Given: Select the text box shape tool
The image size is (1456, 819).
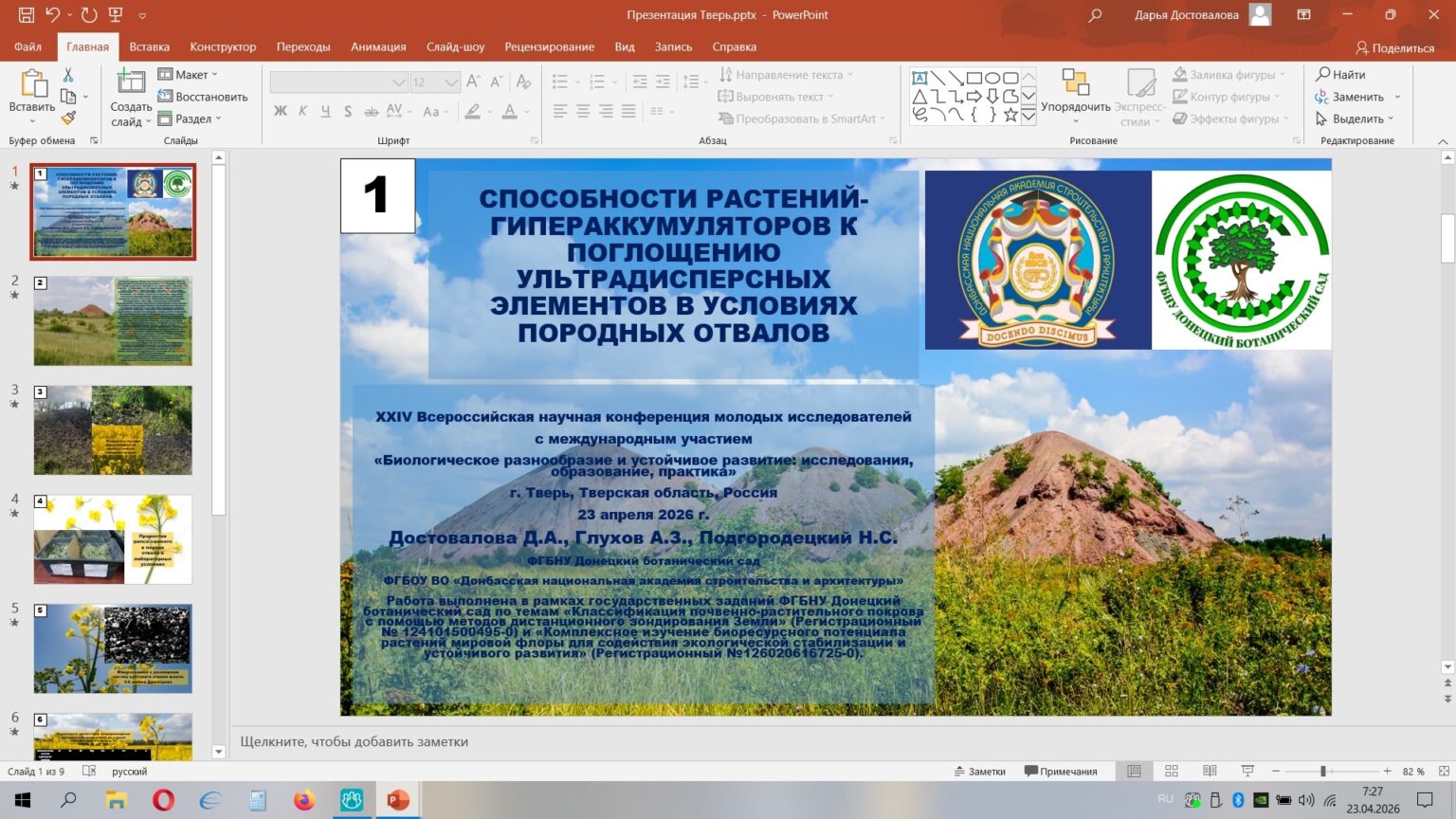Looking at the screenshot, I should pos(919,78).
